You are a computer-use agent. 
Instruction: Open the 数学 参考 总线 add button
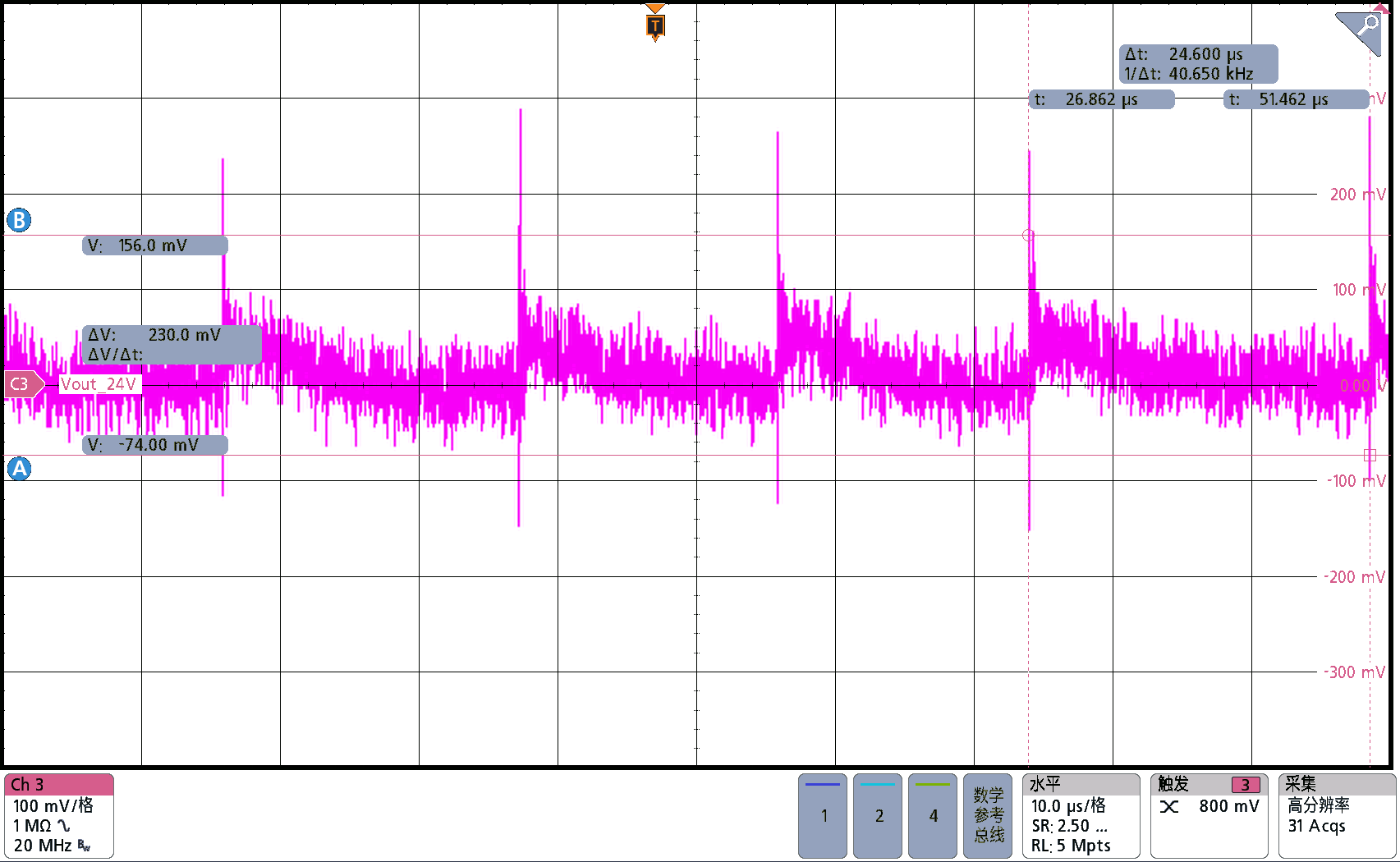point(988,816)
